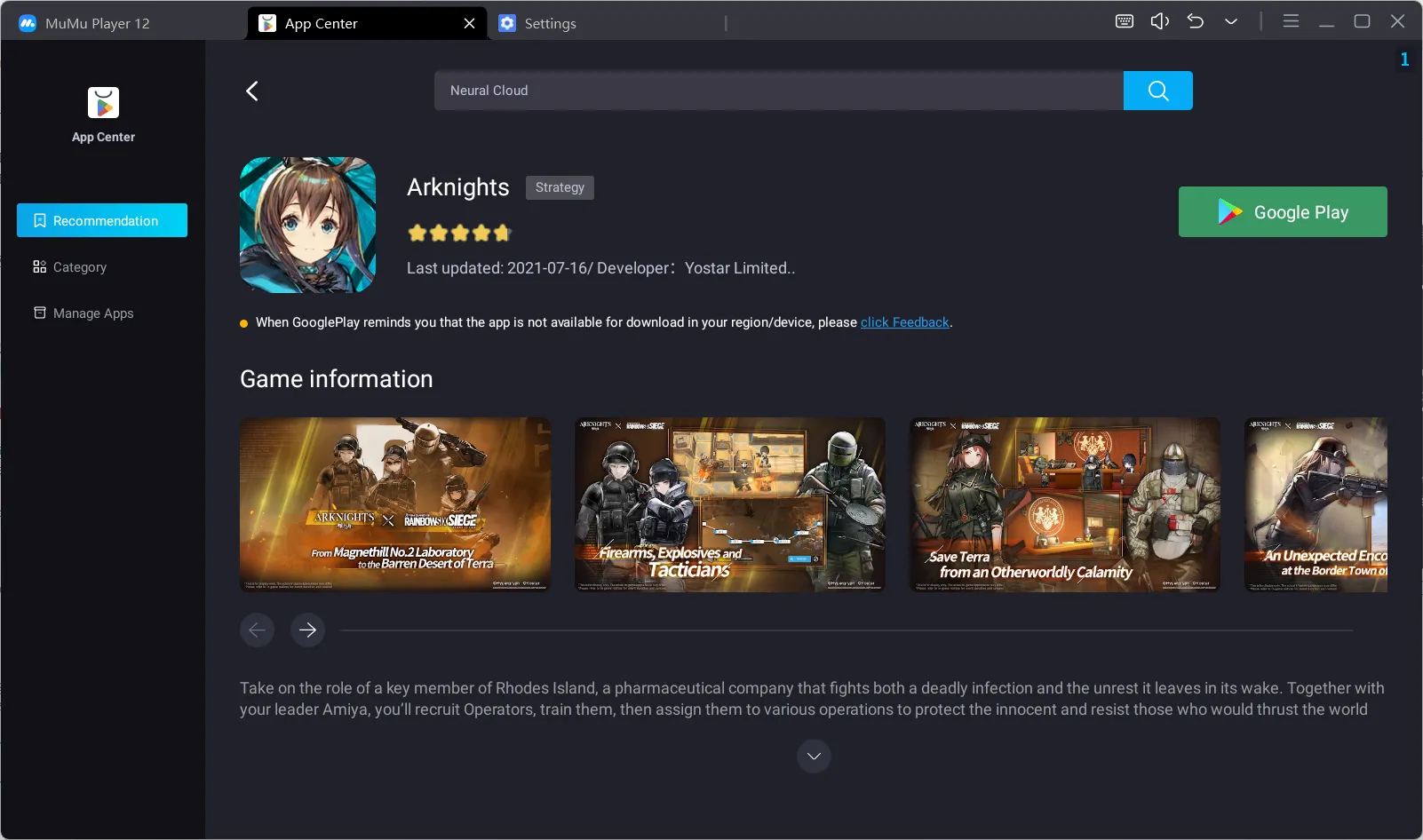Viewport: 1423px width, 840px height.
Task: Open the click Feedback link
Action: (904, 322)
